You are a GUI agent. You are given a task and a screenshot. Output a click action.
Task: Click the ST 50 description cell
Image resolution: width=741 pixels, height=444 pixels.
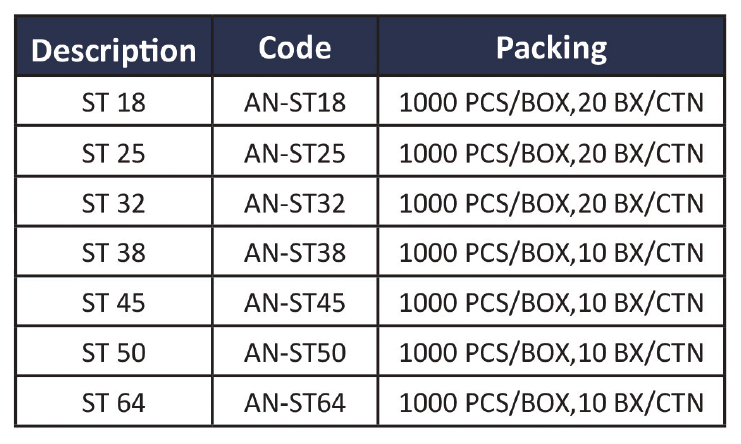pos(113,353)
